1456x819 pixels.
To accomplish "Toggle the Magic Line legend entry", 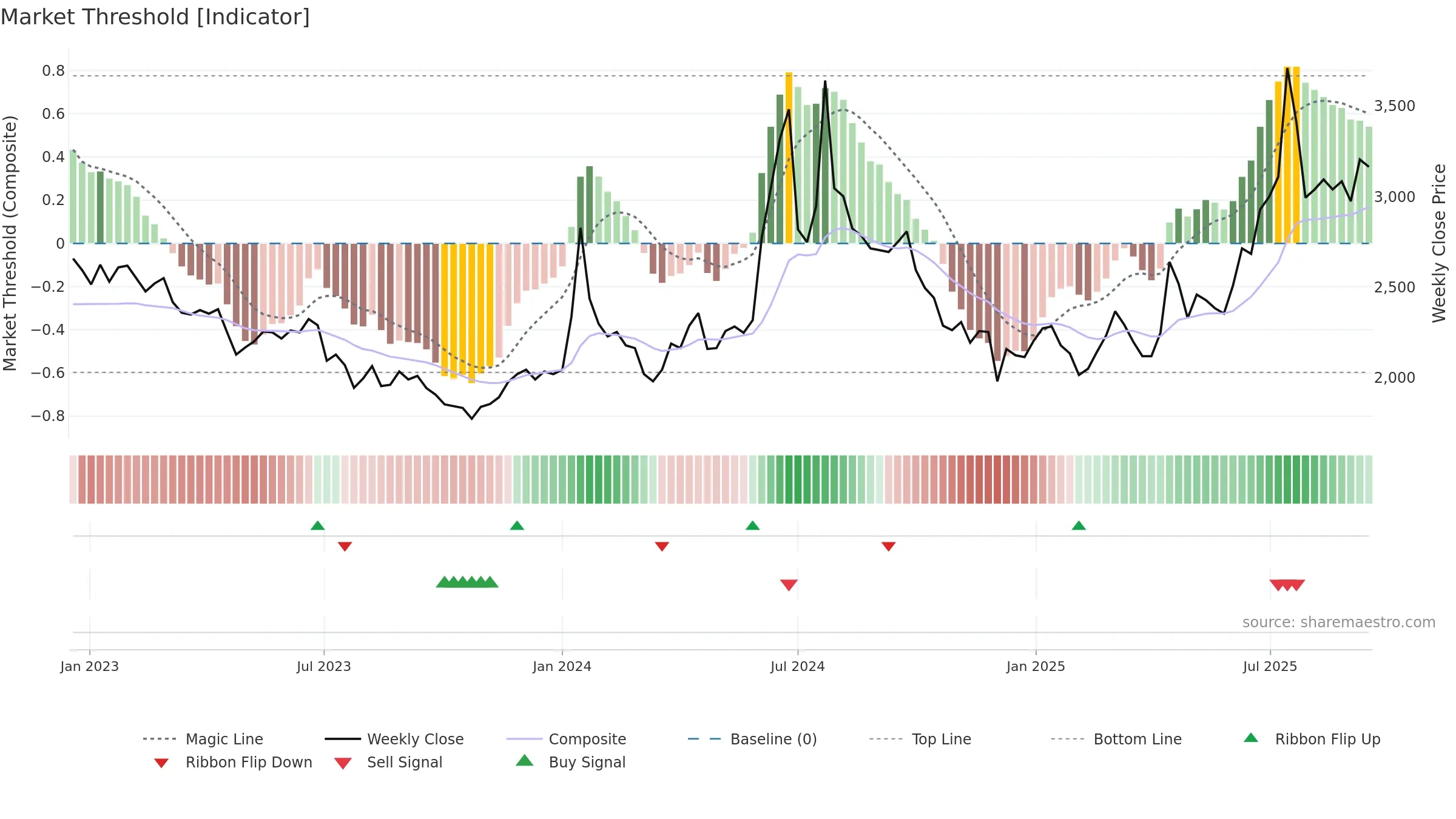I will [x=203, y=739].
